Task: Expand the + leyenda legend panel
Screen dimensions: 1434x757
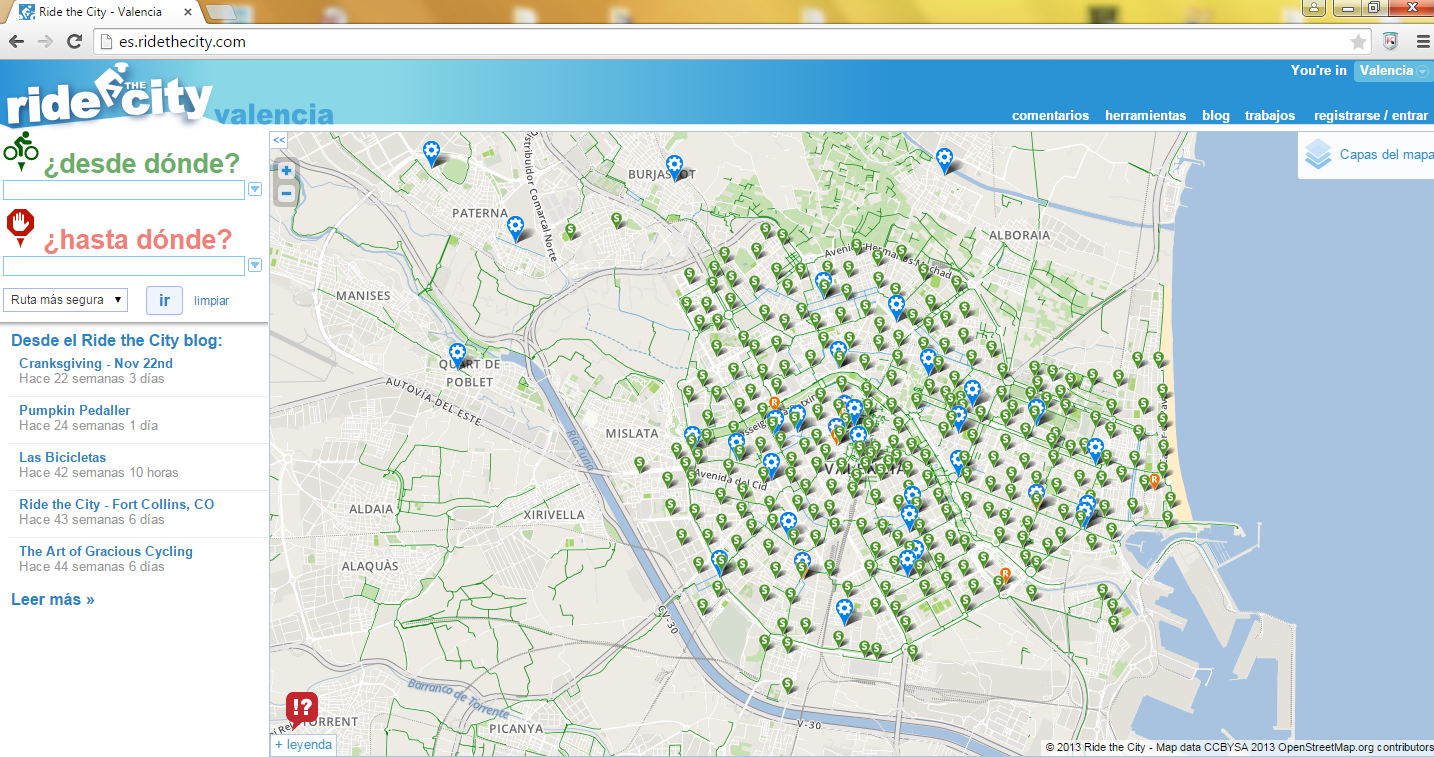Action: click(x=304, y=745)
